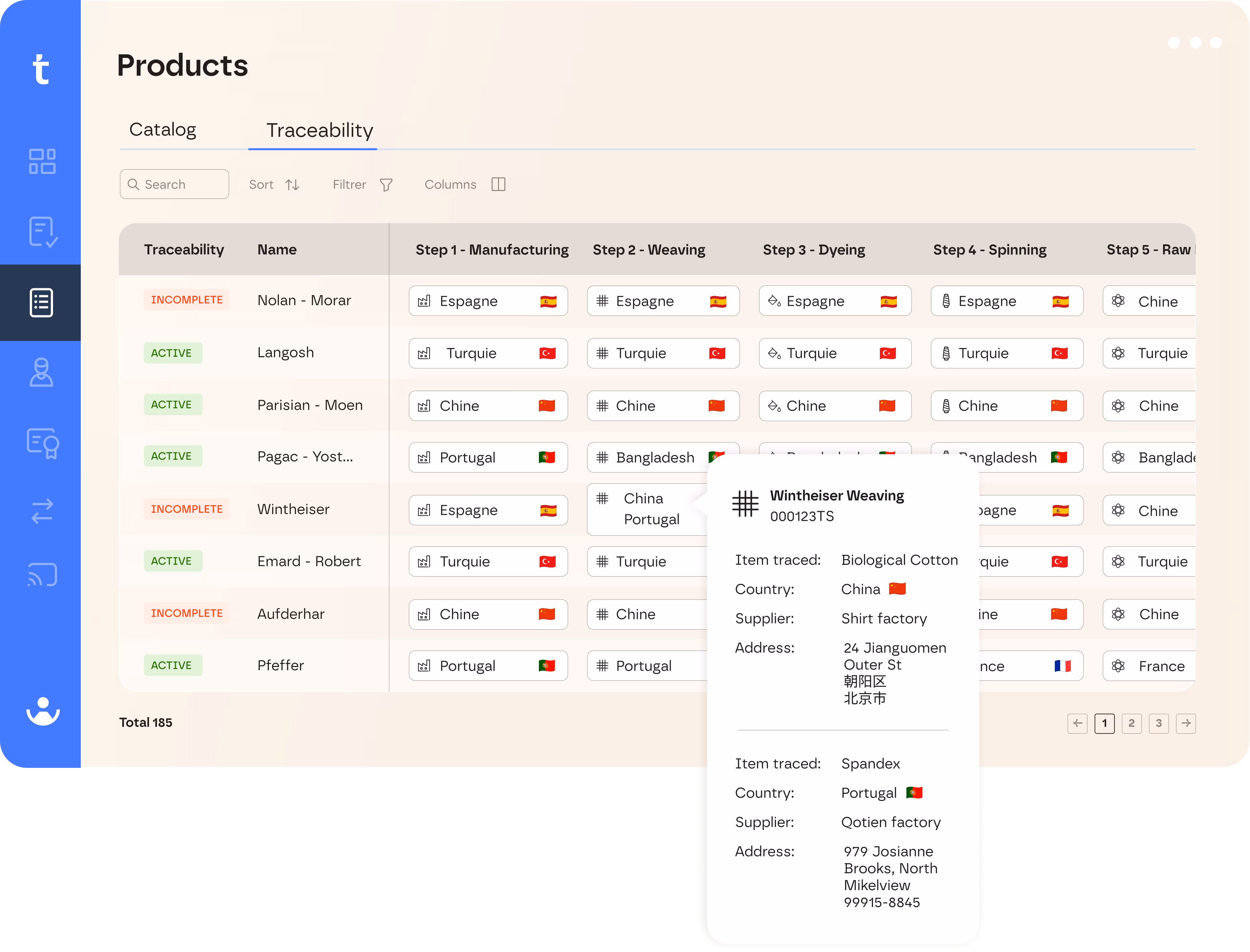The height and width of the screenshot is (952, 1250).
Task: Open the checklist document sidebar icon
Action: point(42,232)
